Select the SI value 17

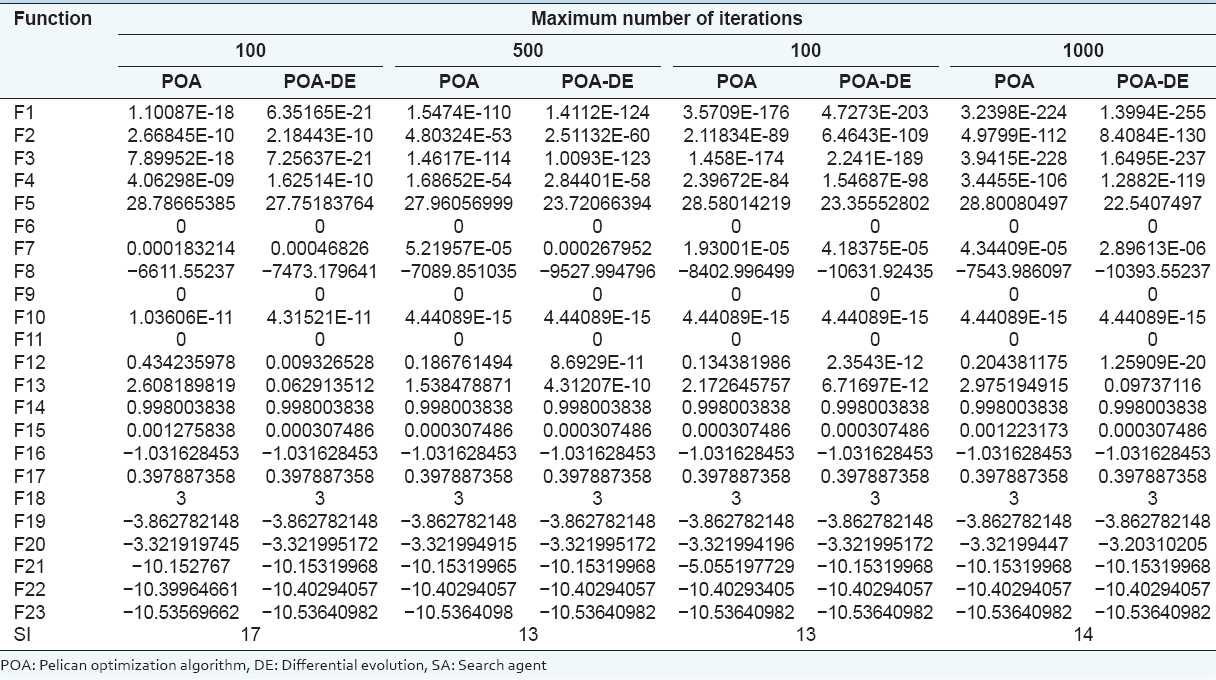click(x=250, y=633)
